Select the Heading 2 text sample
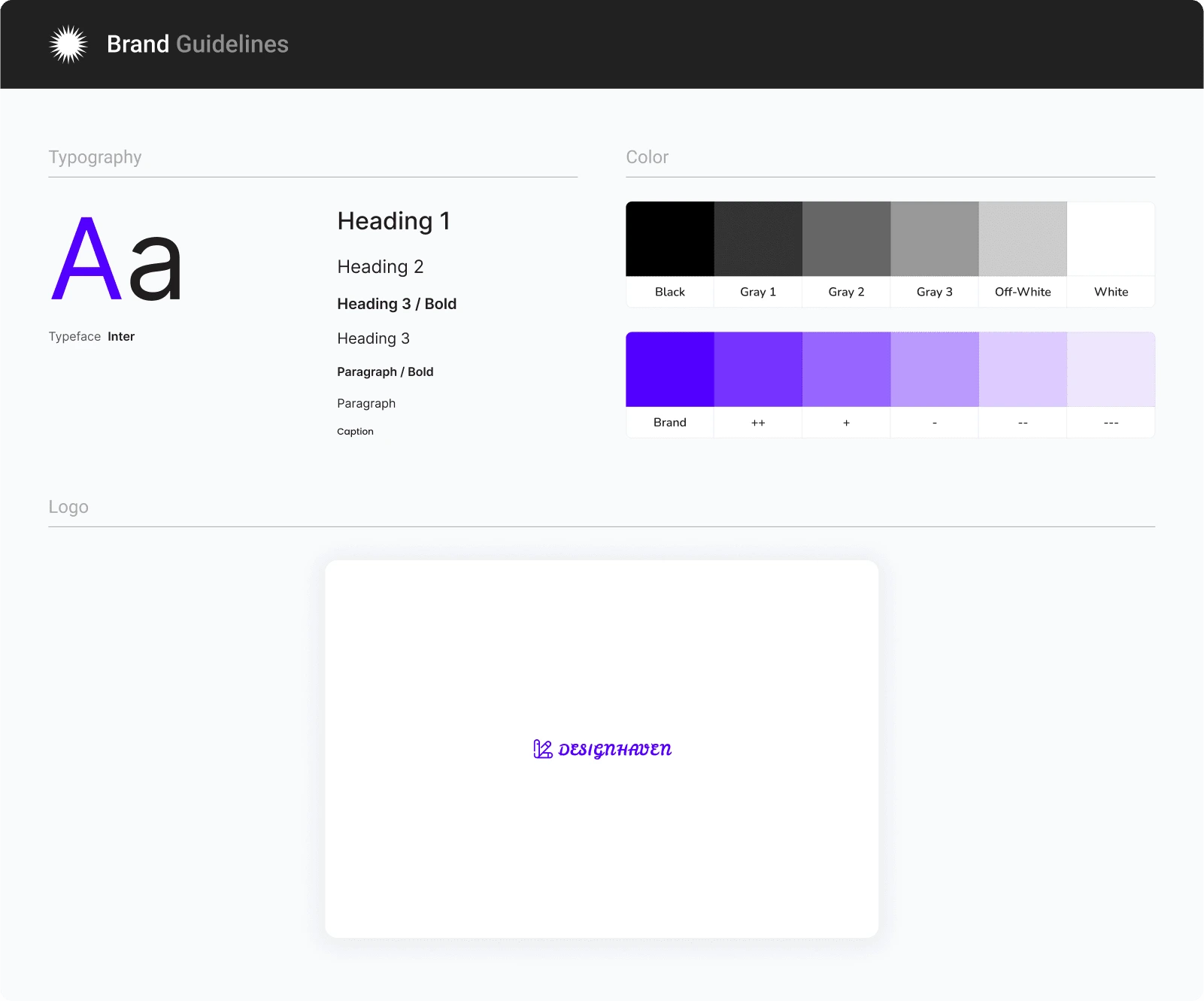The width and height of the screenshot is (1204, 1001). (381, 267)
